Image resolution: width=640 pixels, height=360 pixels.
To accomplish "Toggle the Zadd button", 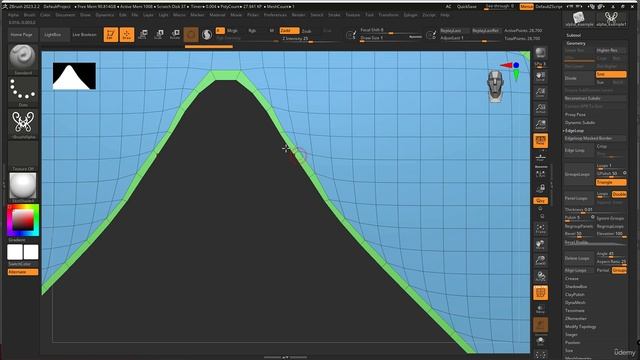I will point(289,31).
